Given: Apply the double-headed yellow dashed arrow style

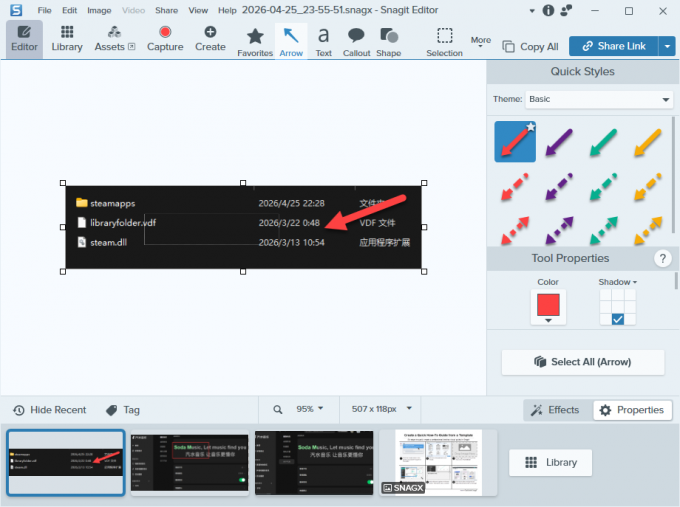Looking at the screenshot, I should (x=647, y=230).
